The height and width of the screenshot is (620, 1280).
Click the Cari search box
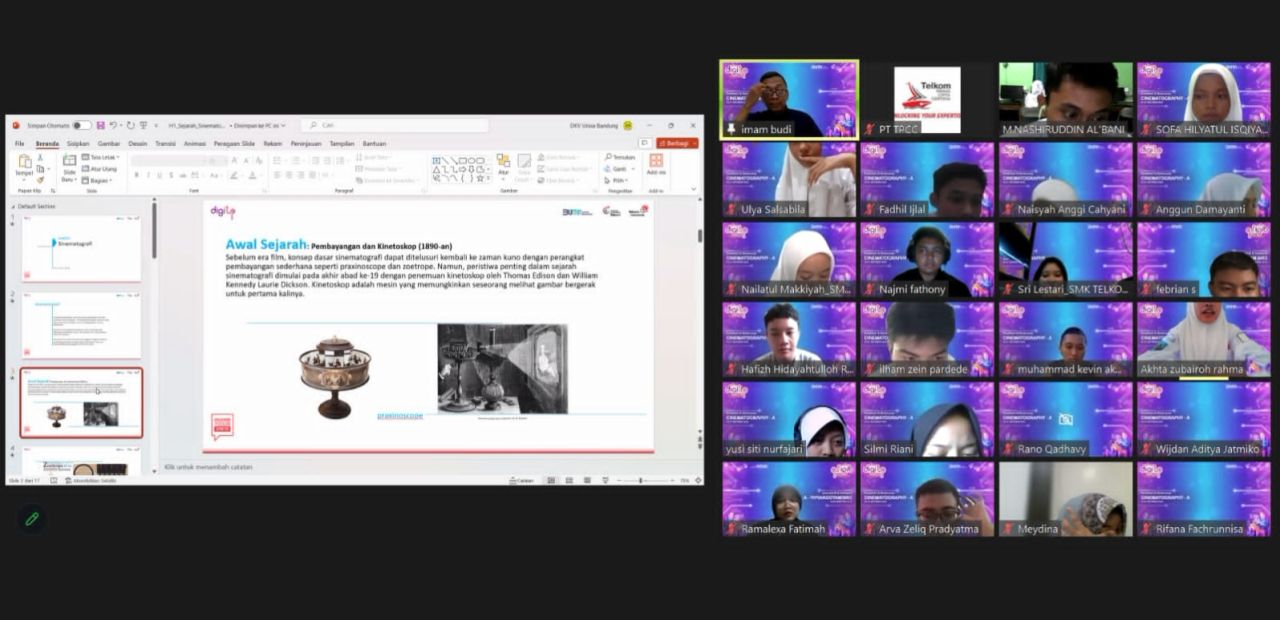395,125
